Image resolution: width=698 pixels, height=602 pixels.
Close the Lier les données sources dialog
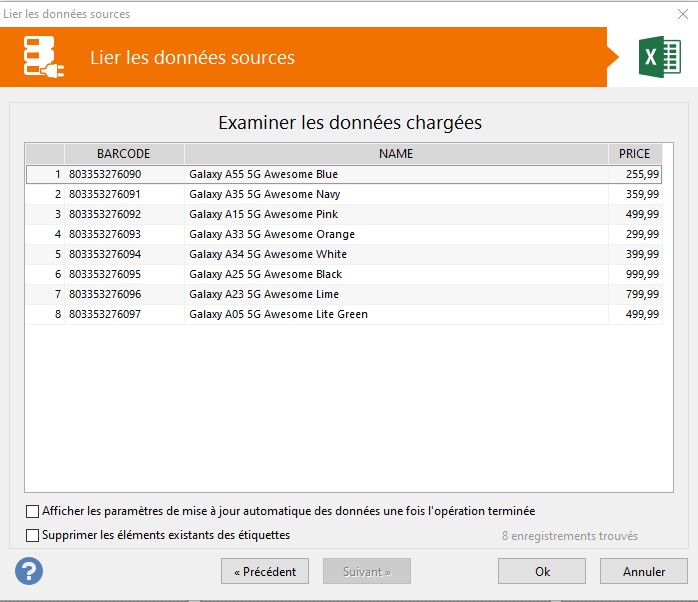683,14
